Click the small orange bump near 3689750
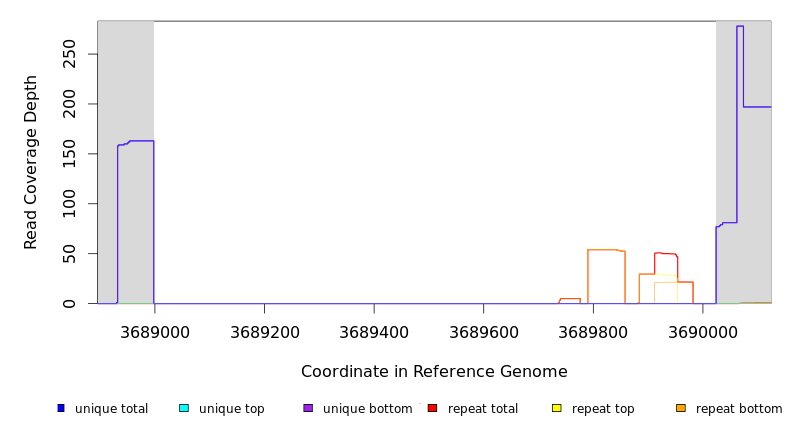The height and width of the screenshot is (432, 792). (570, 299)
